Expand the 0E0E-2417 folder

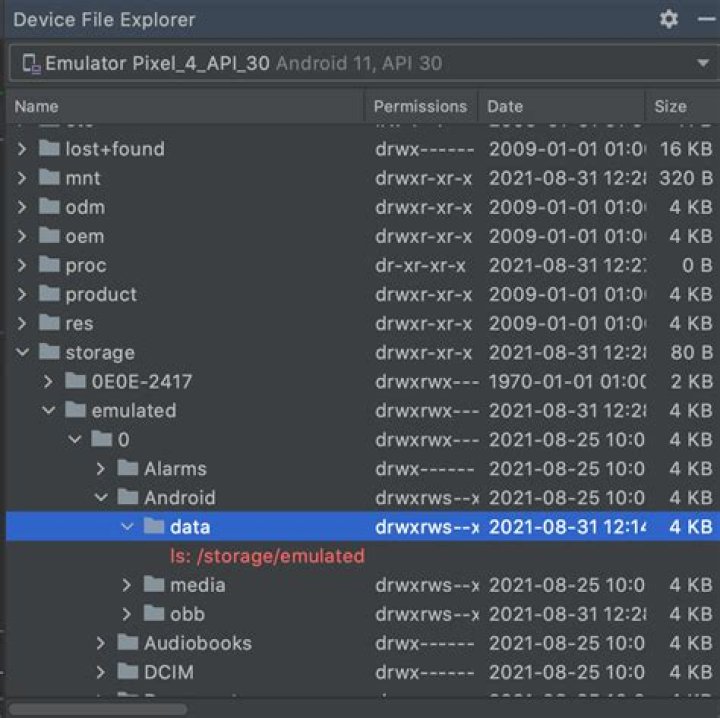(x=48, y=382)
